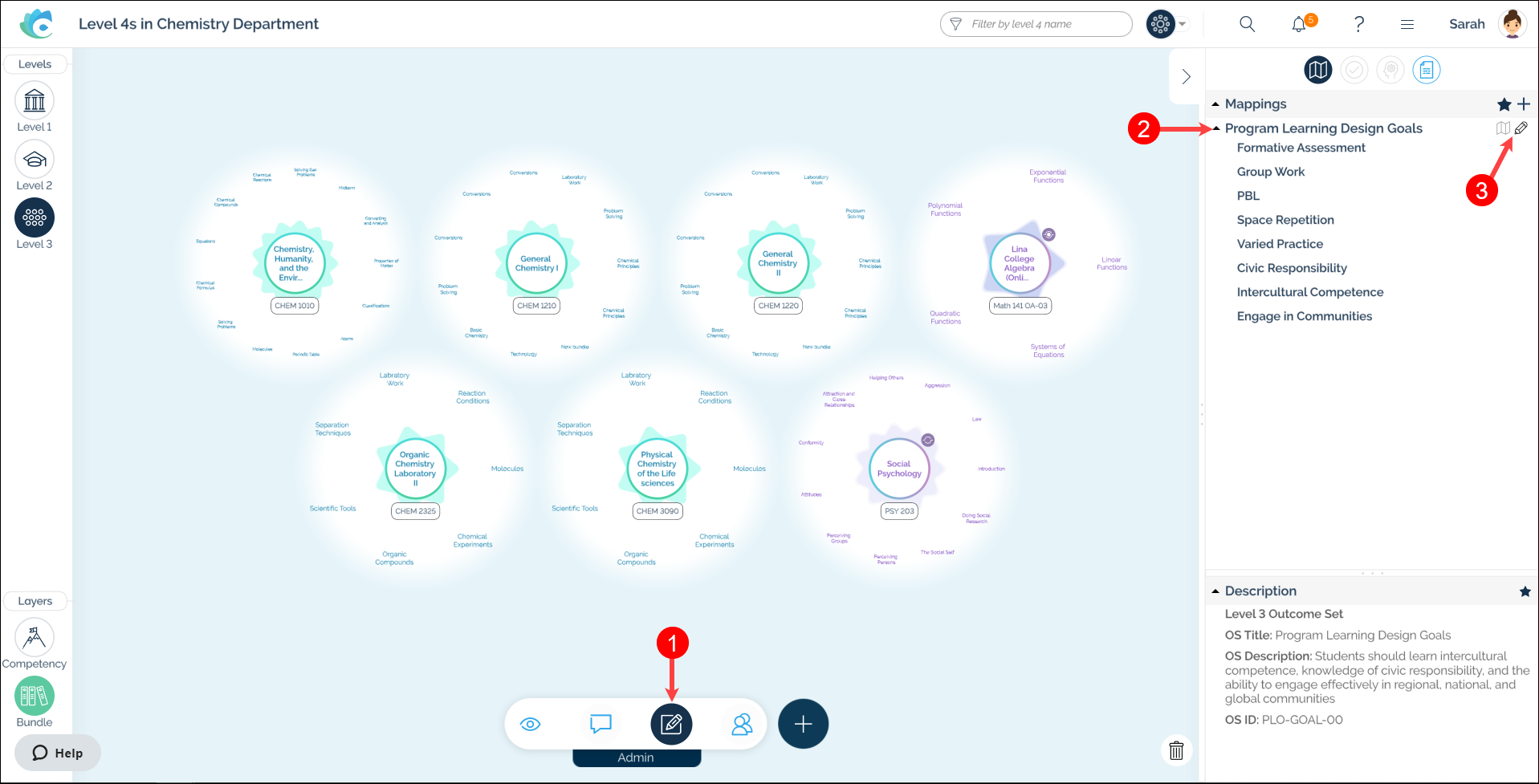Viewport: 1539px width, 784px height.
Task: Select the Intercultural Competence mapping
Action: (1309, 292)
